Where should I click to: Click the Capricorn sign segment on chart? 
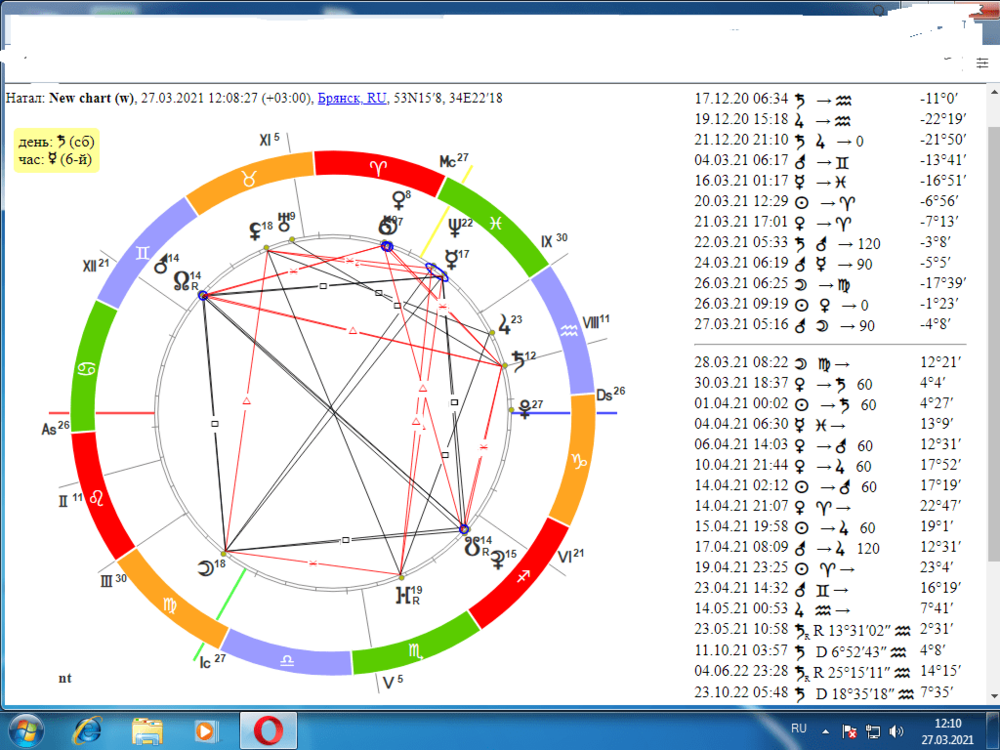578,460
